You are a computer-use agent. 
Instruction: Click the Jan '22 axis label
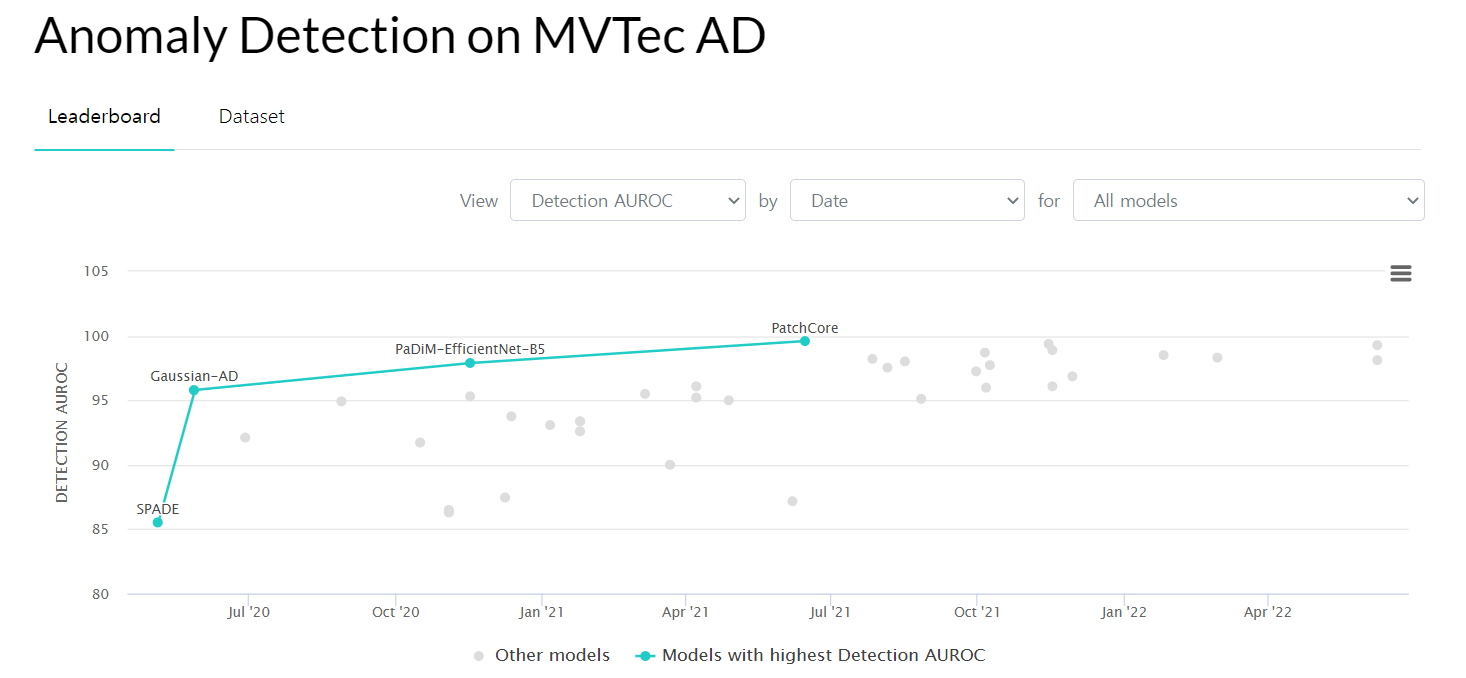pos(1124,611)
